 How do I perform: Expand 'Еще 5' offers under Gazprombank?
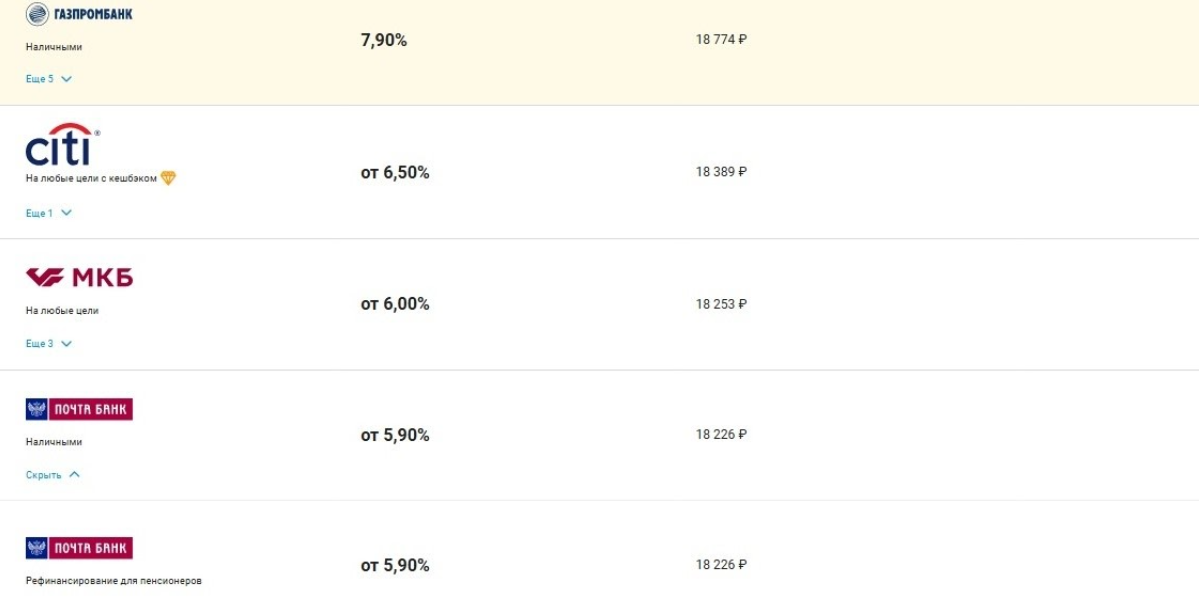click(49, 79)
